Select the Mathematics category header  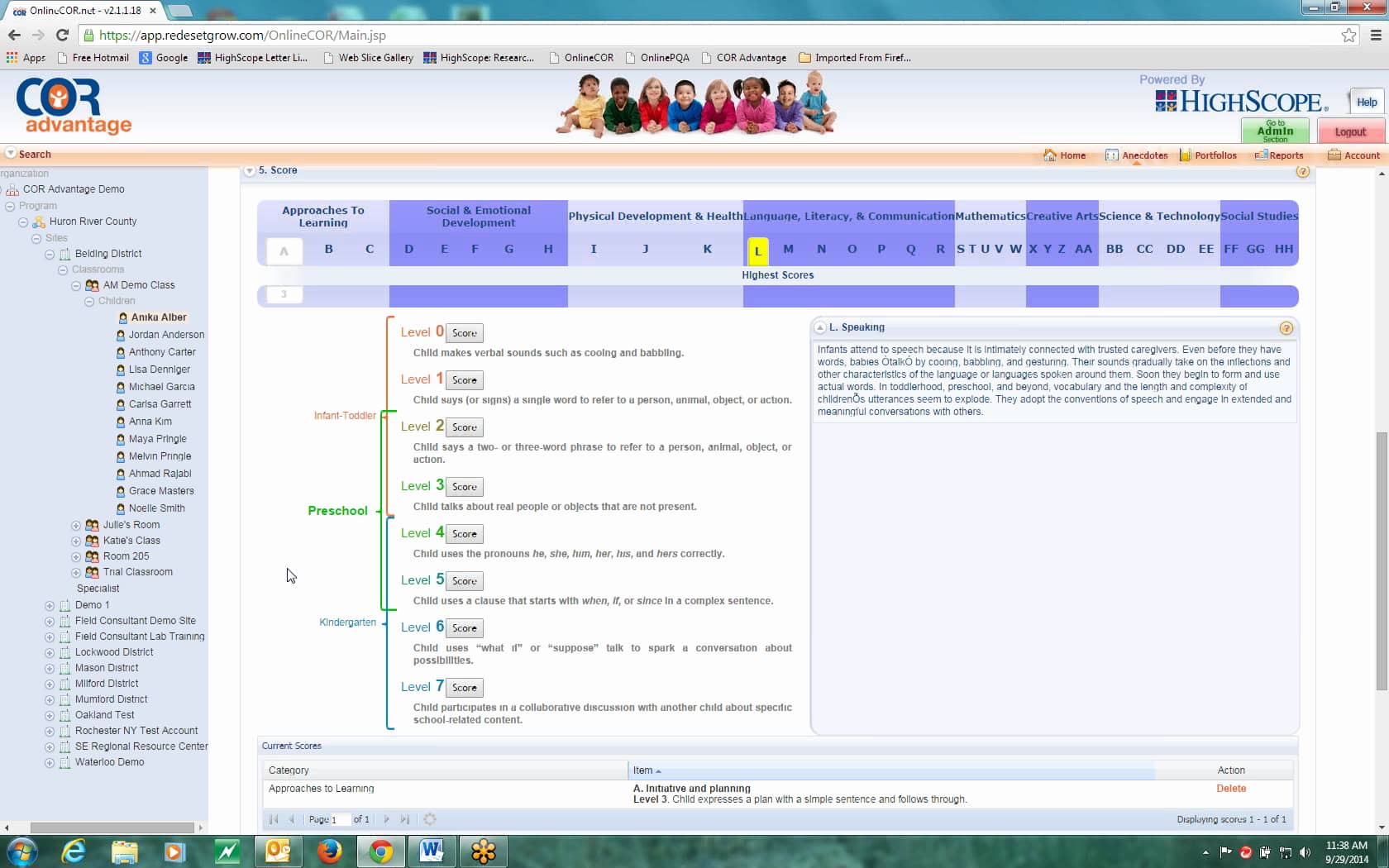pos(989,216)
